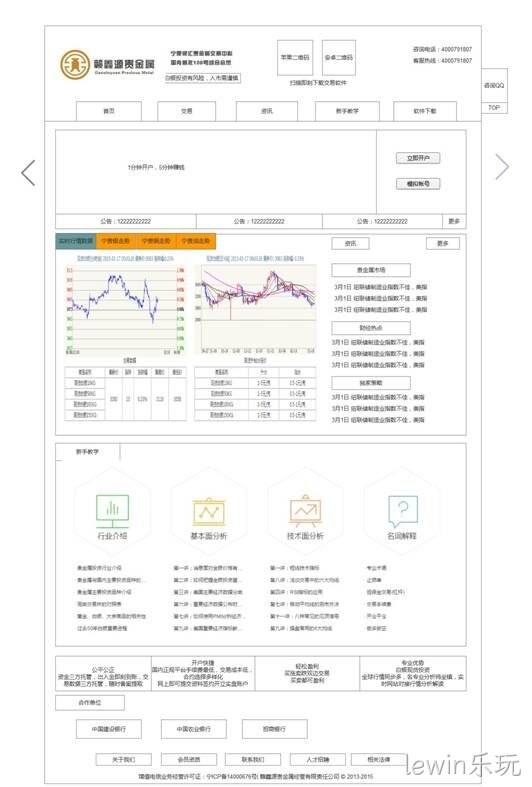Image resolution: width=532 pixels, height=787 pixels.
Task: Click the 咨询QQ side button
Action: pos(494,86)
